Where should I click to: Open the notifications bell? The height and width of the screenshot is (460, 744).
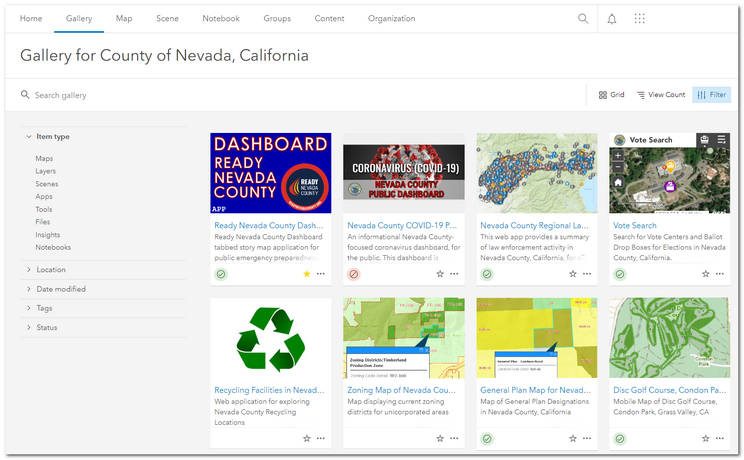click(612, 19)
